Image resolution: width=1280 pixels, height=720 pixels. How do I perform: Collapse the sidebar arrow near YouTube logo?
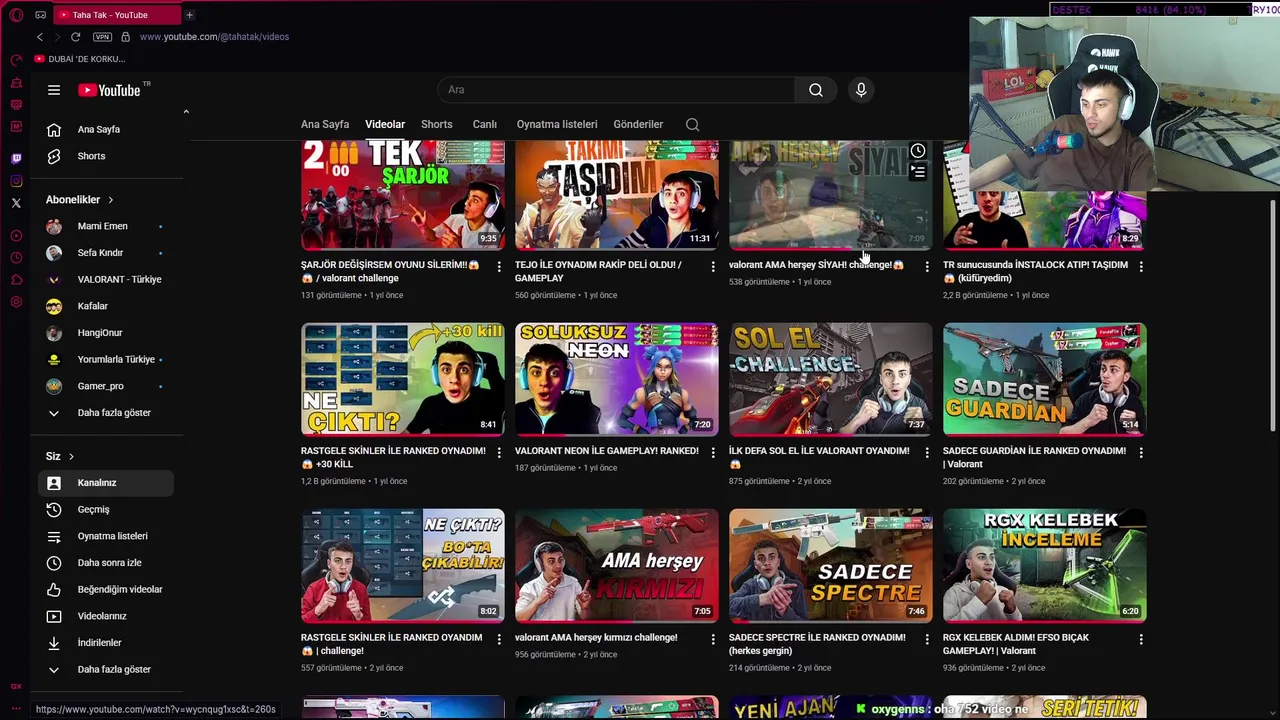(x=186, y=112)
